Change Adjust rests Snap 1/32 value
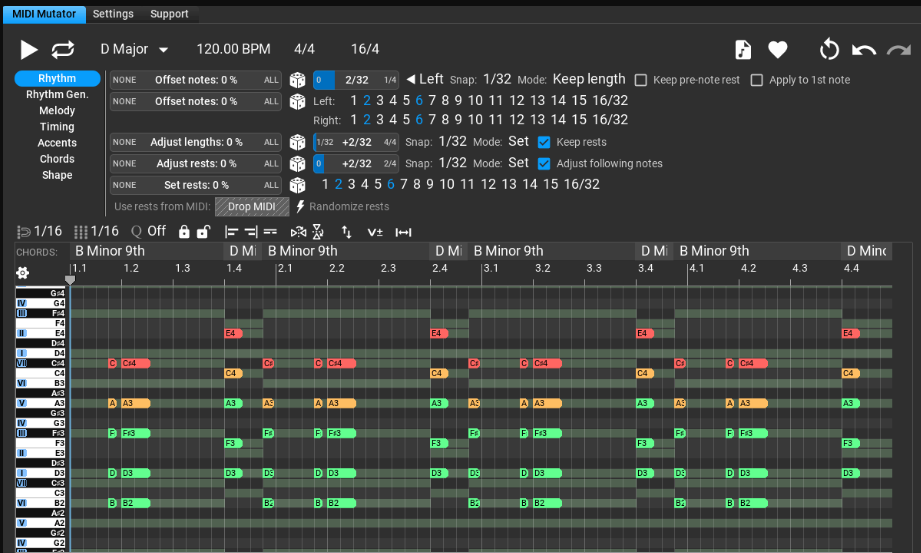The height and width of the screenshot is (553, 921). 452,163
